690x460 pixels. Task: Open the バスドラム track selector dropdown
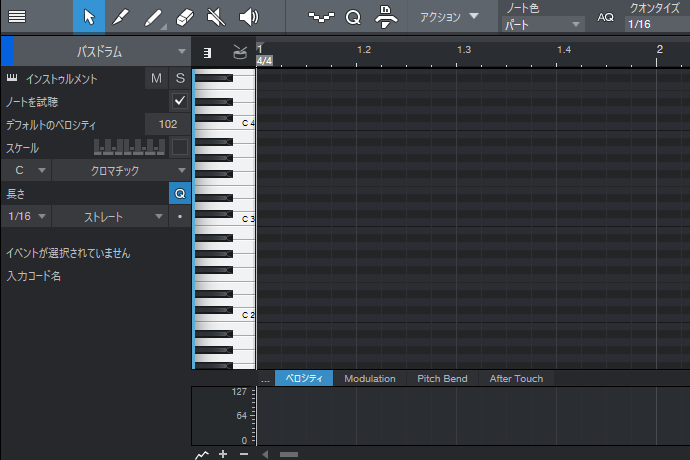click(x=108, y=51)
